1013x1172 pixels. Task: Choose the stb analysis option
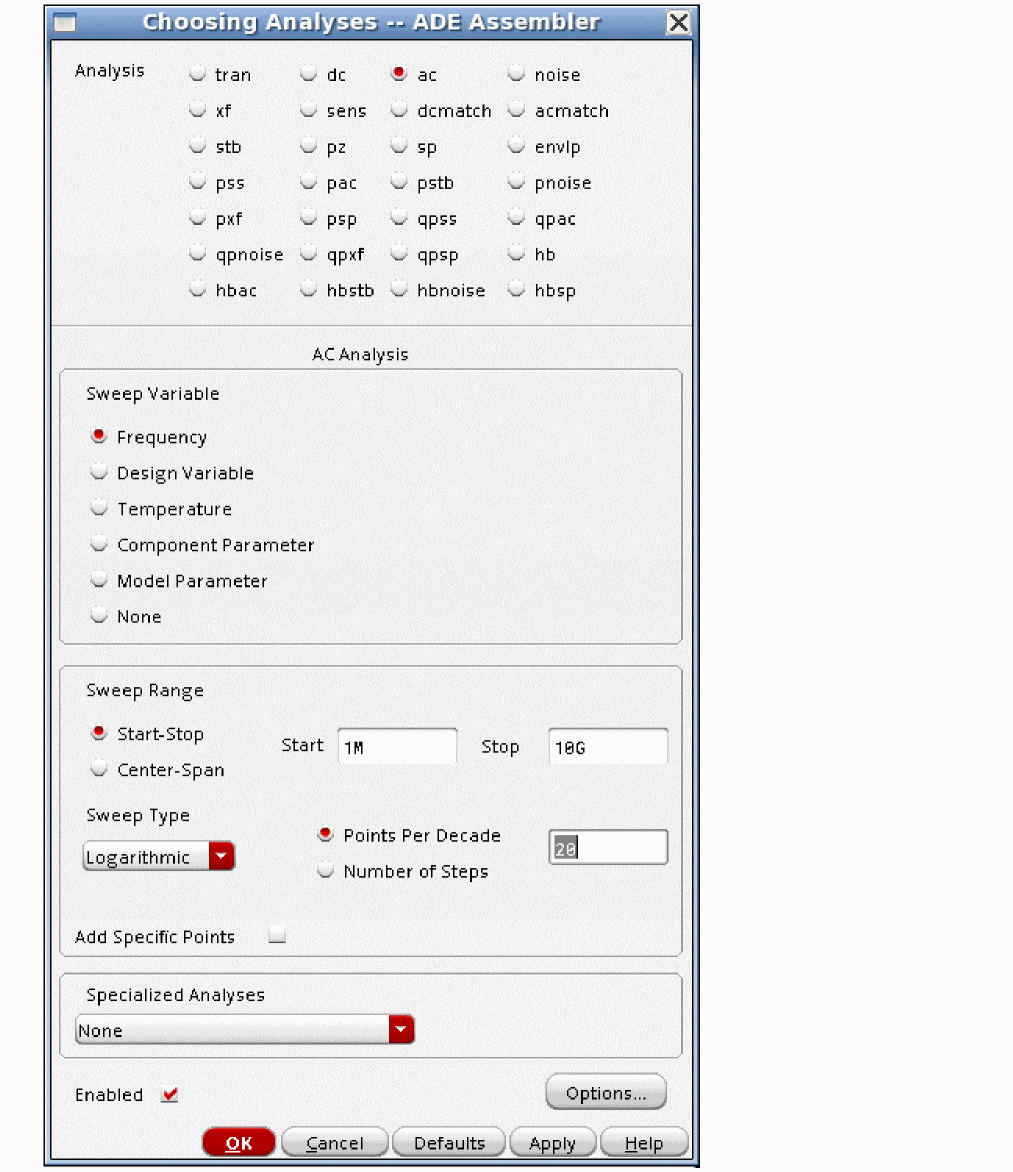click(x=197, y=146)
